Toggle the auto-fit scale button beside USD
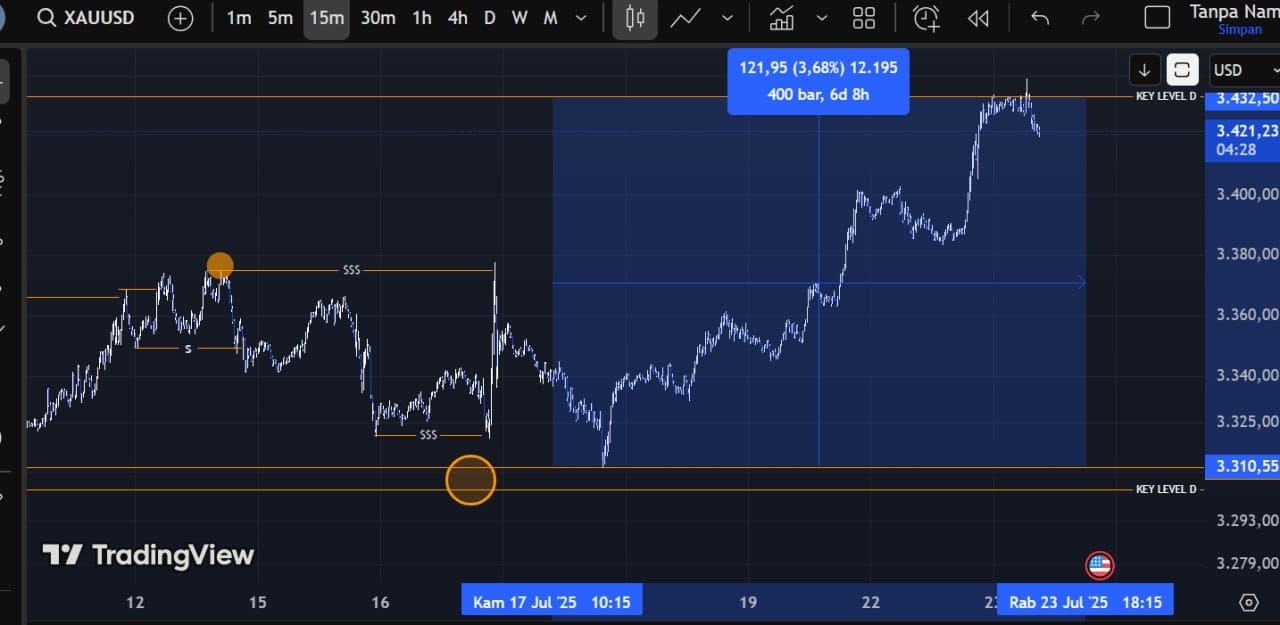The image size is (1280, 625). [x=1182, y=70]
